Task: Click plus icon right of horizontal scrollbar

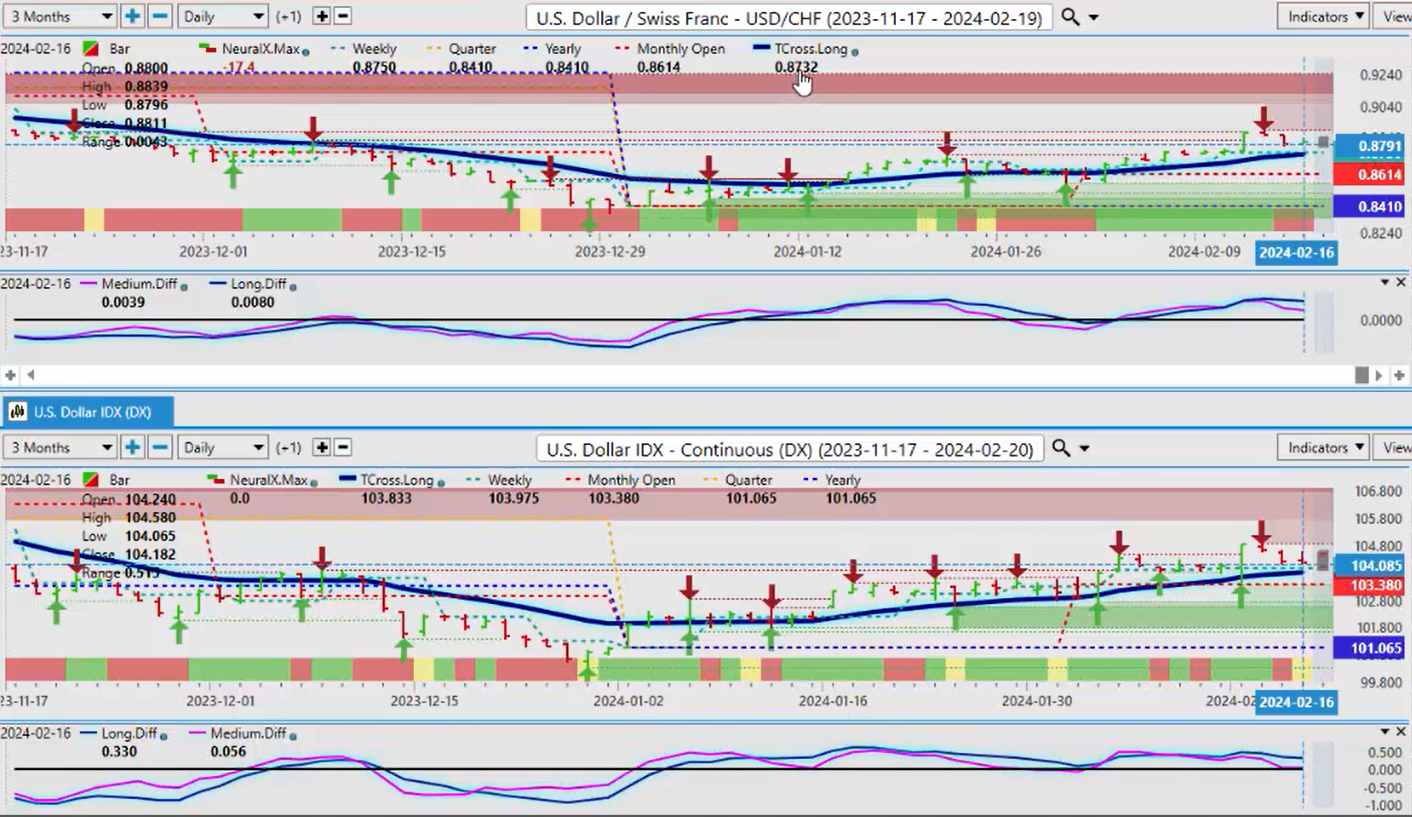Action: pos(1399,375)
